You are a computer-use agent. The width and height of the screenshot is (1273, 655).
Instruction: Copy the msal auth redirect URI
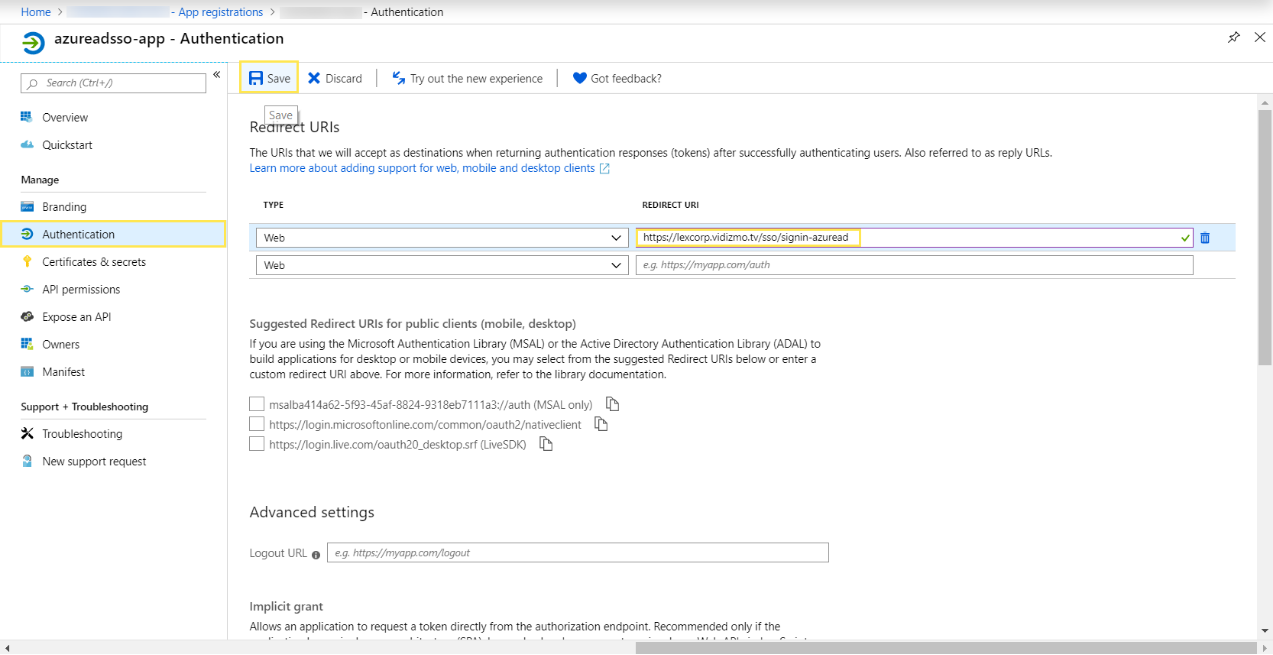click(613, 404)
